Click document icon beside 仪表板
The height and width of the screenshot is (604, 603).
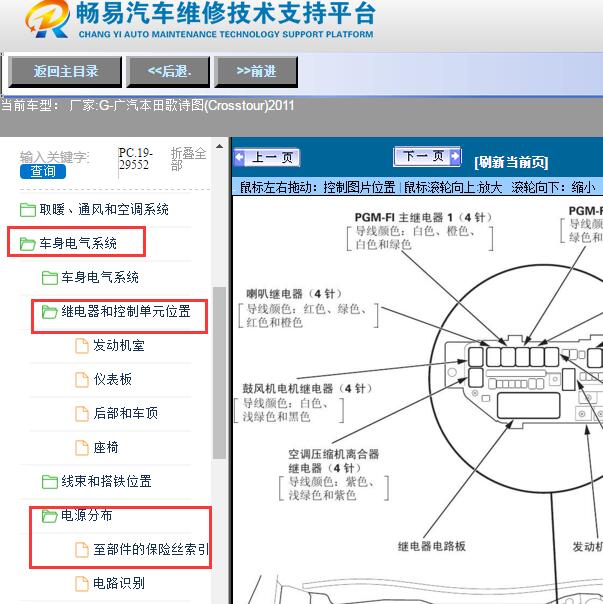pyautogui.click(x=82, y=379)
